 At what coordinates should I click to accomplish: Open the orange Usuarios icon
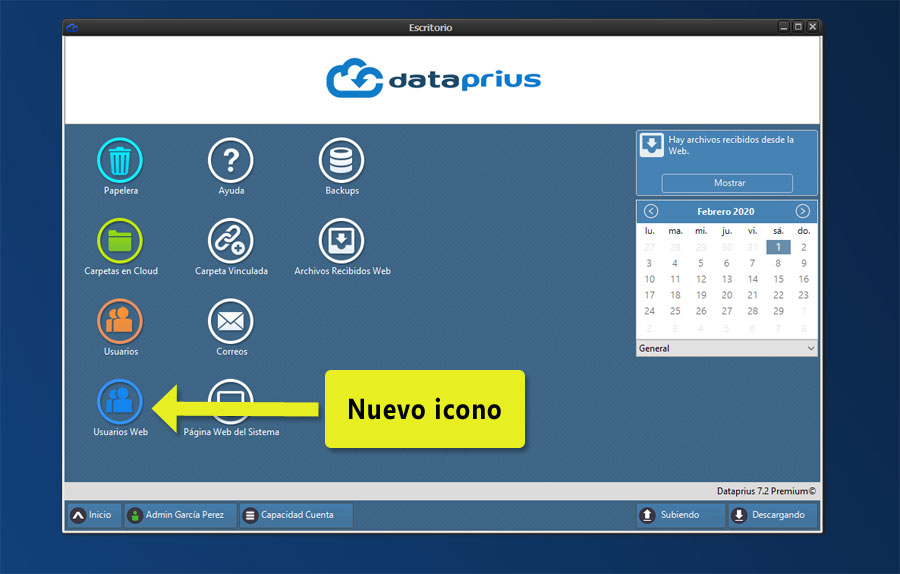click(x=120, y=321)
